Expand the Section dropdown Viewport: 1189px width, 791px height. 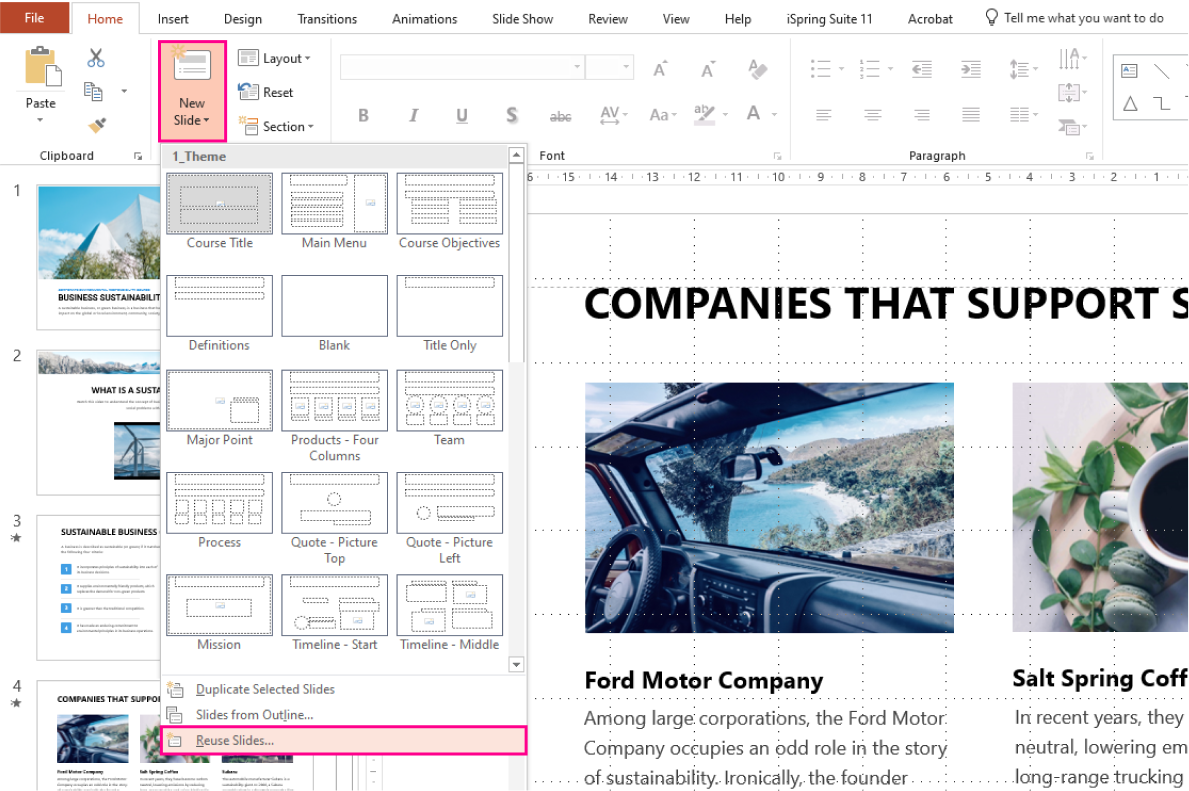276,126
